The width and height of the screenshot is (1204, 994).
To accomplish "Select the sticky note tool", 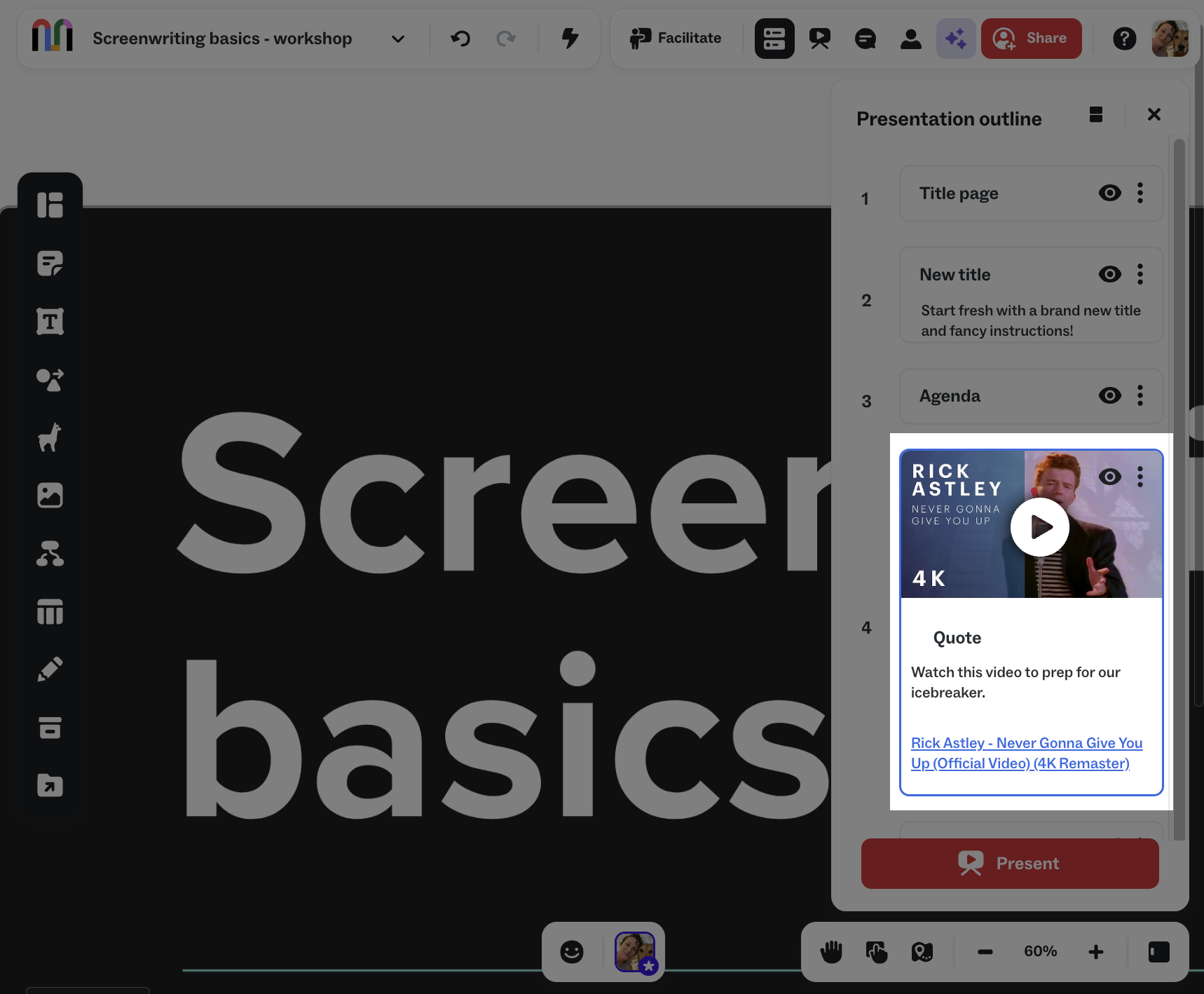I will (50, 263).
